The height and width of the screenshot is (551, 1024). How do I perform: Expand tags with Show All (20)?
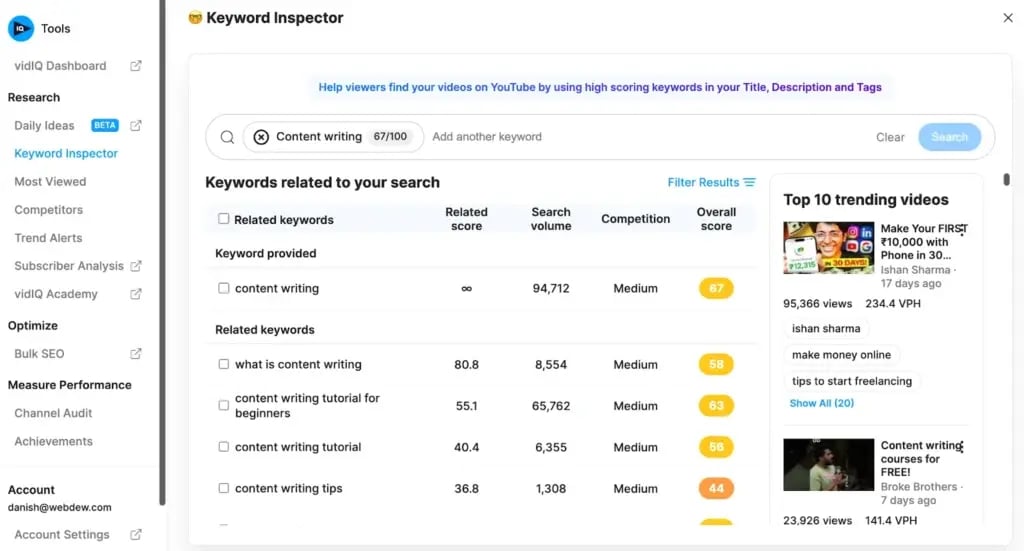[821, 403]
